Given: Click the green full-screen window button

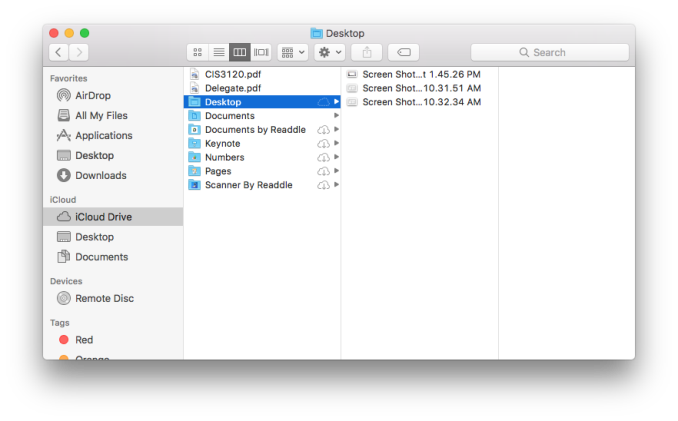Looking at the screenshot, I should pos(85,33).
